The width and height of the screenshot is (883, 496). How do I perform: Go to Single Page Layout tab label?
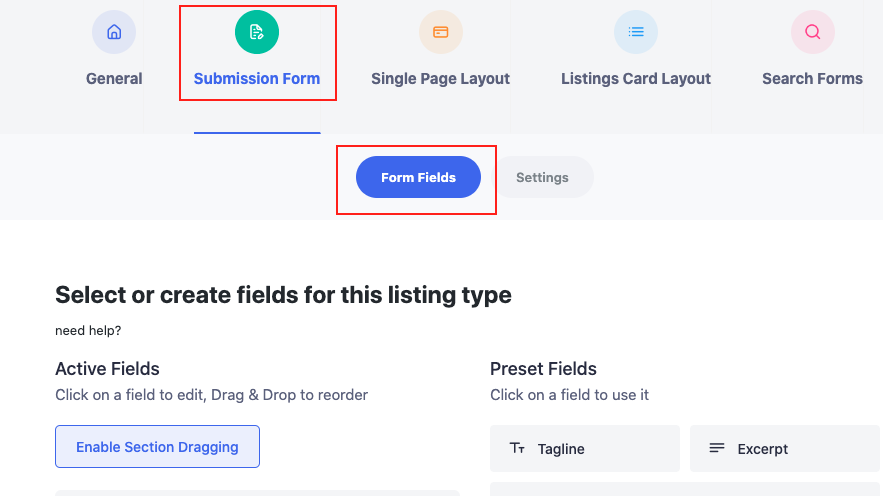pyautogui.click(x=440, y=78)
